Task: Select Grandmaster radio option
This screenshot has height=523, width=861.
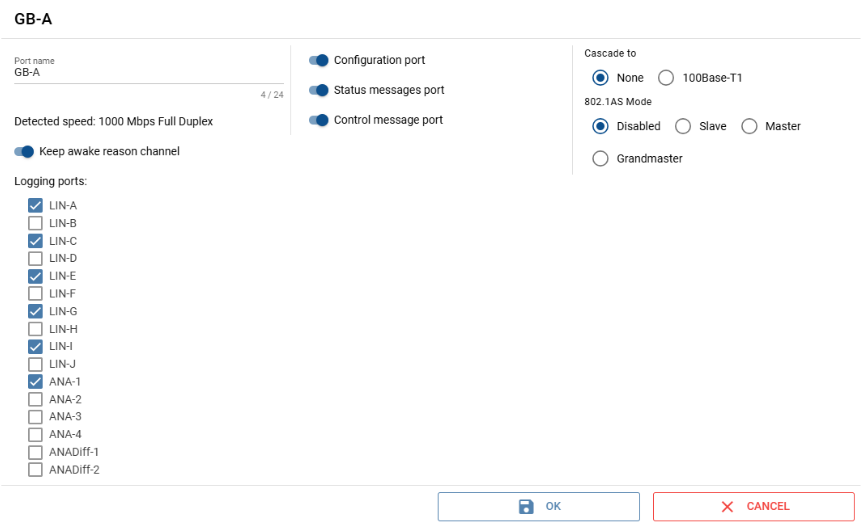Action: click(601, 158)
